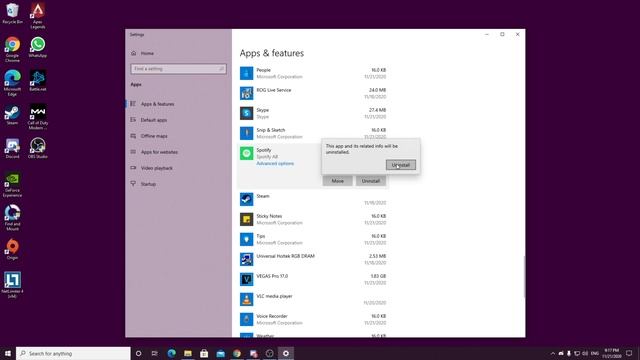This screenshot has width=640, height=360.
Task: Open Microsoft Edge desktop shortcut
Action: pos(12,83)
